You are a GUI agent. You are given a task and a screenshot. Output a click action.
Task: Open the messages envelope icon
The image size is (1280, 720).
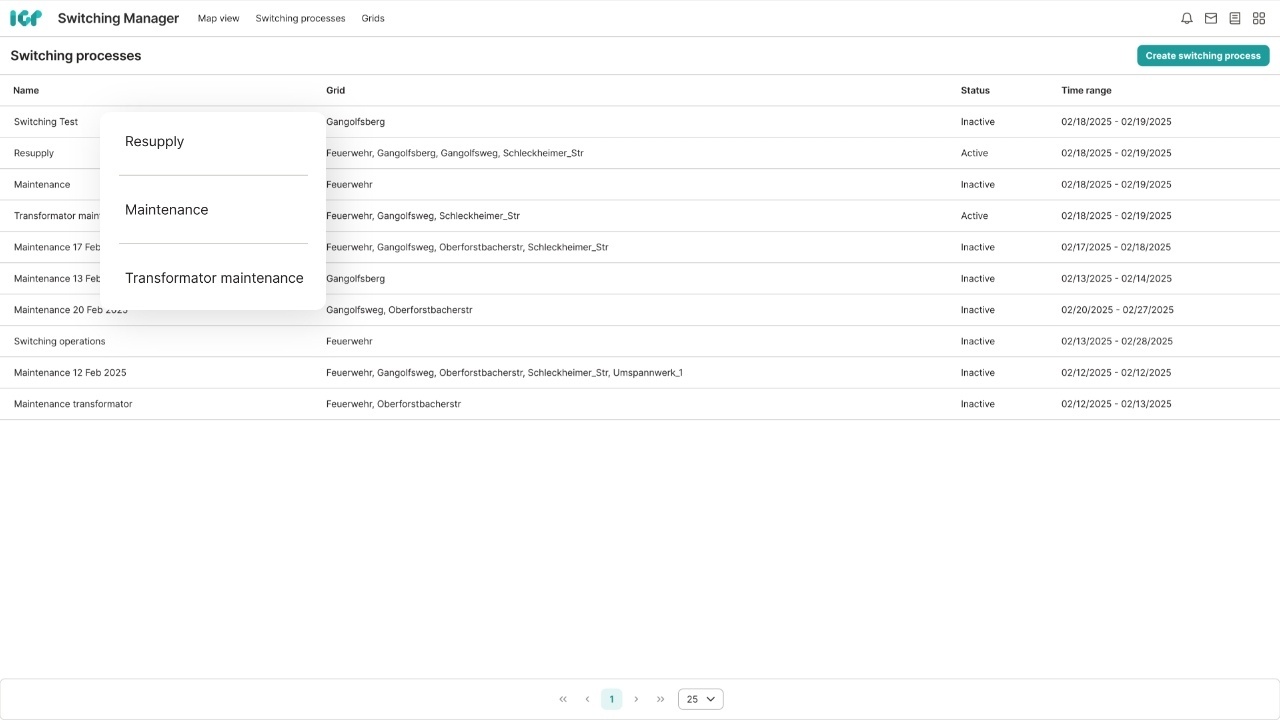(x=1210, y=18)
